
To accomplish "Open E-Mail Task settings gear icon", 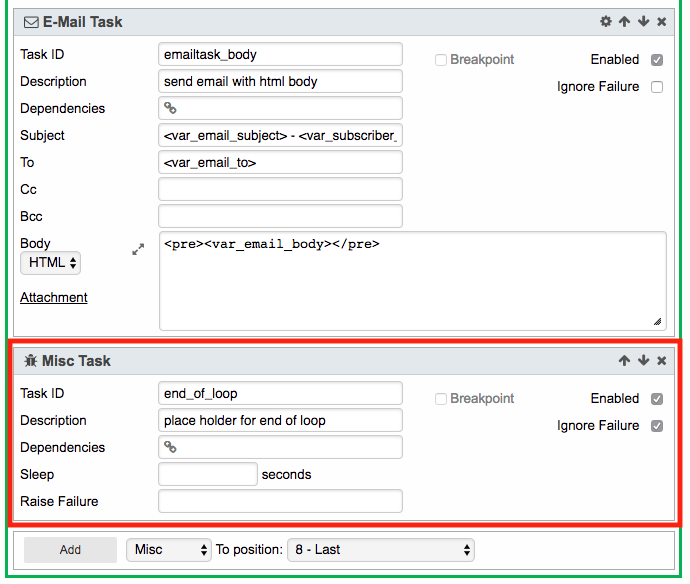I will coord(606,21).
